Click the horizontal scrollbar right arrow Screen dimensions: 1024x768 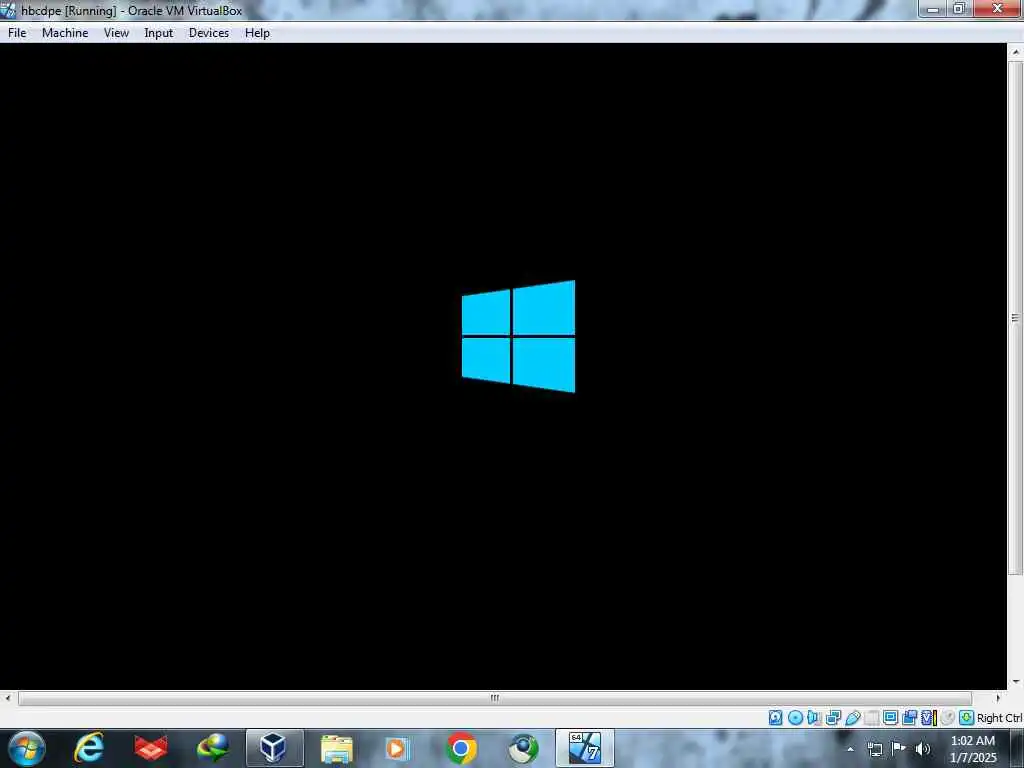click(x=998, y=698)
